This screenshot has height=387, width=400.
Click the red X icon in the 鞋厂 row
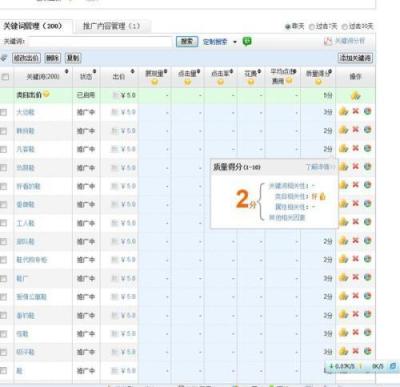[x=356, y=277]
